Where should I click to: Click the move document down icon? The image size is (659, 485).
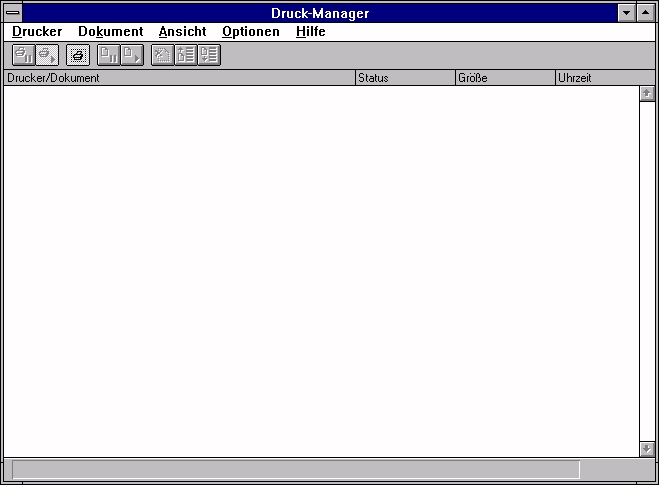pyautogui.click(x=209, y=55)
